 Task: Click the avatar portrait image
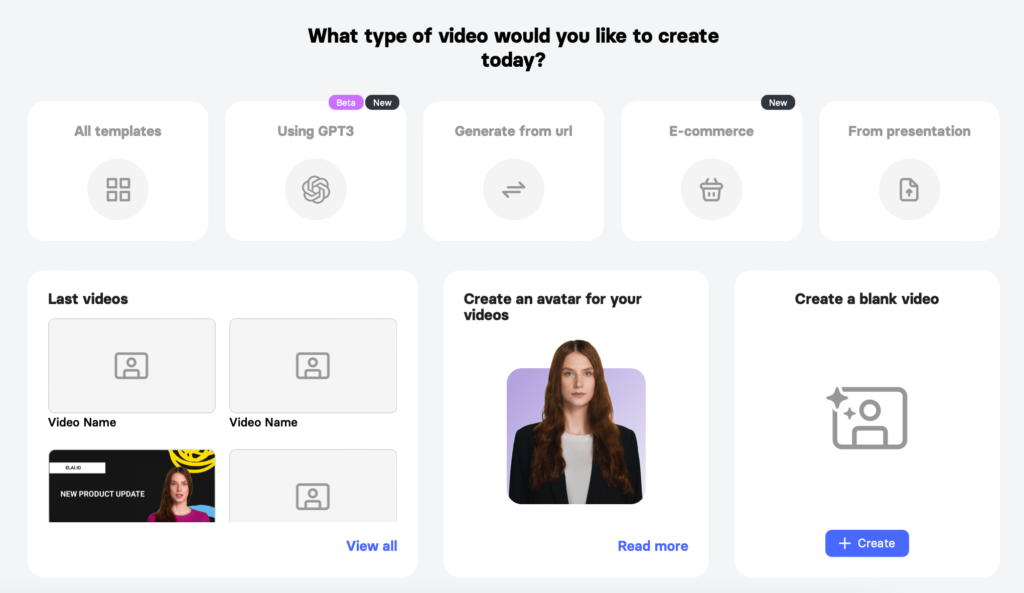click(x=576, y=433)
